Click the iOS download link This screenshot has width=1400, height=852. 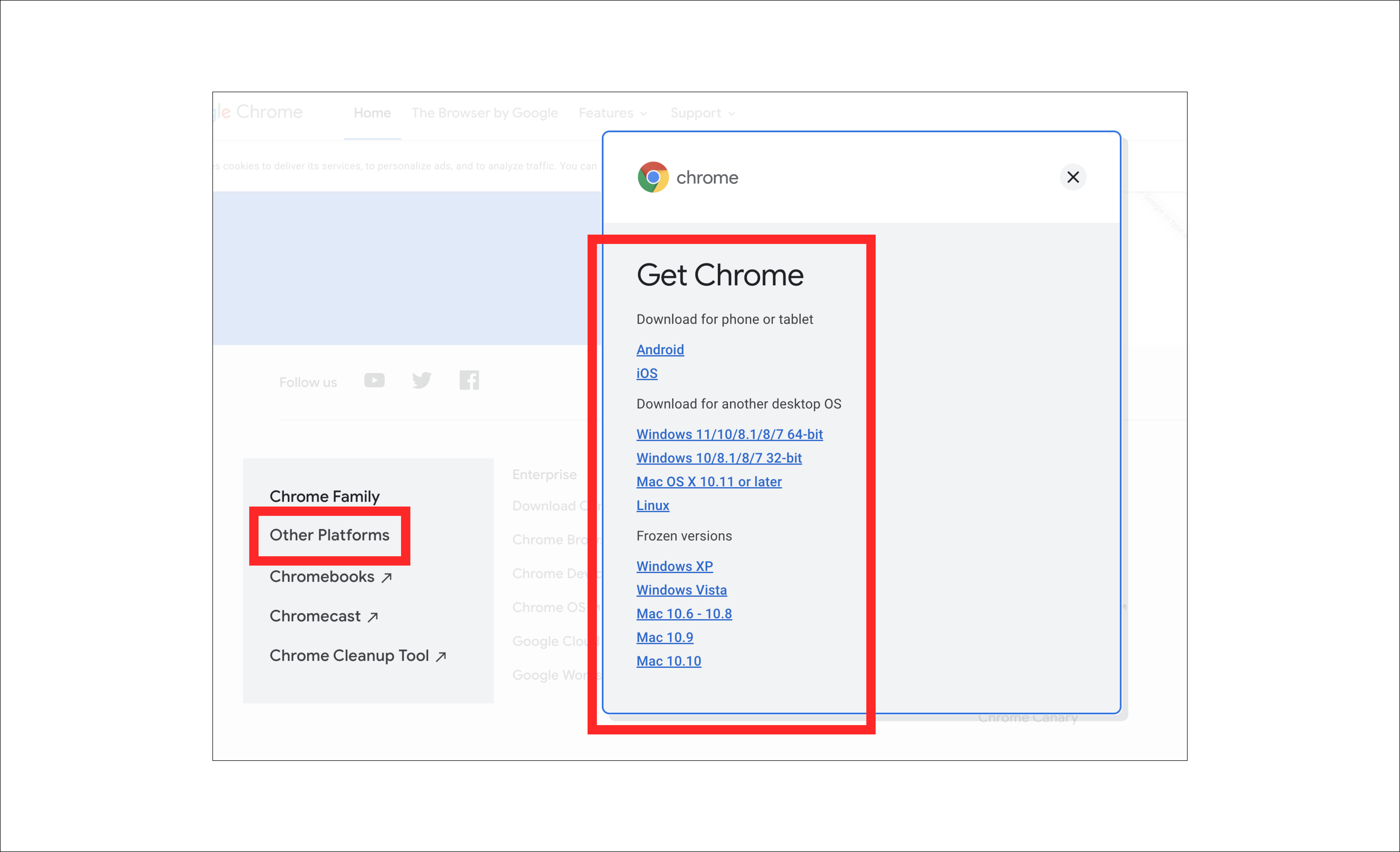tap(647, 374)
